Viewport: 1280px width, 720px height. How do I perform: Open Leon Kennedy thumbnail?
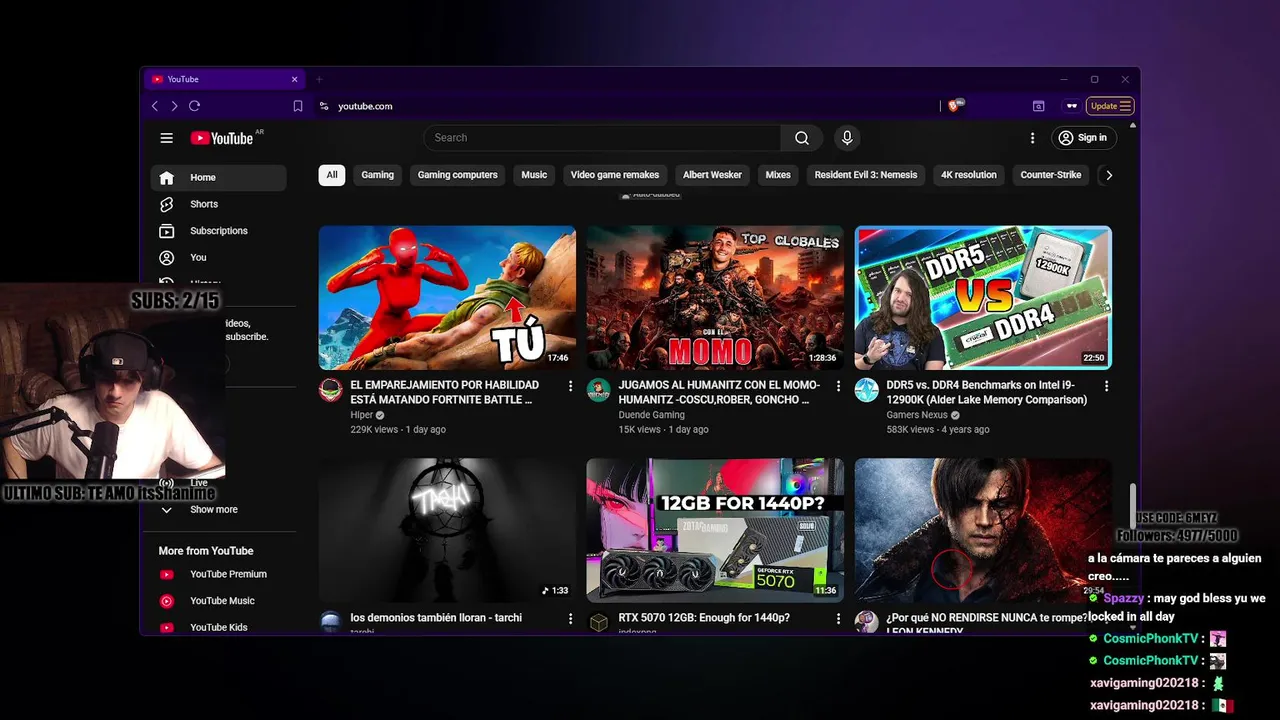point(983,530)
